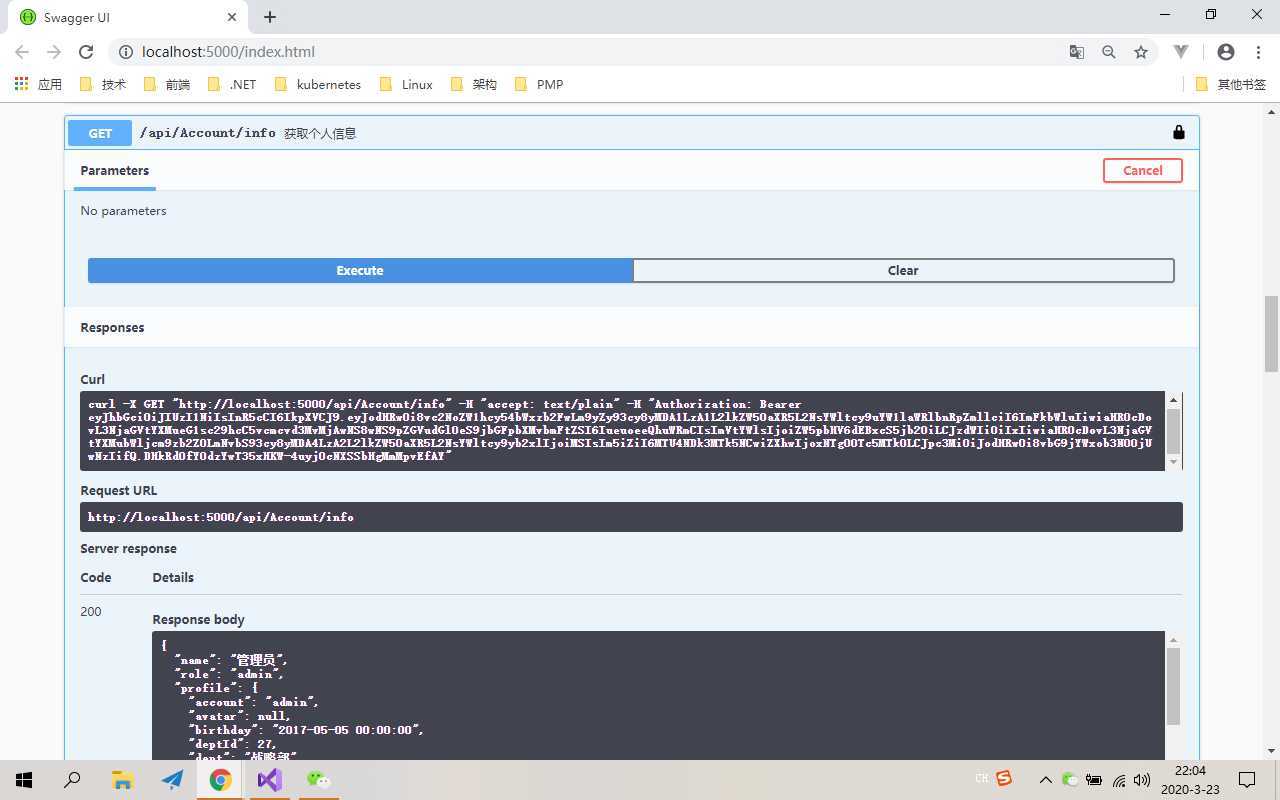Screen dimensions: 1280x800
Task: Click the main page vertical scrollbar thumb
Action: click(1271, 333)
